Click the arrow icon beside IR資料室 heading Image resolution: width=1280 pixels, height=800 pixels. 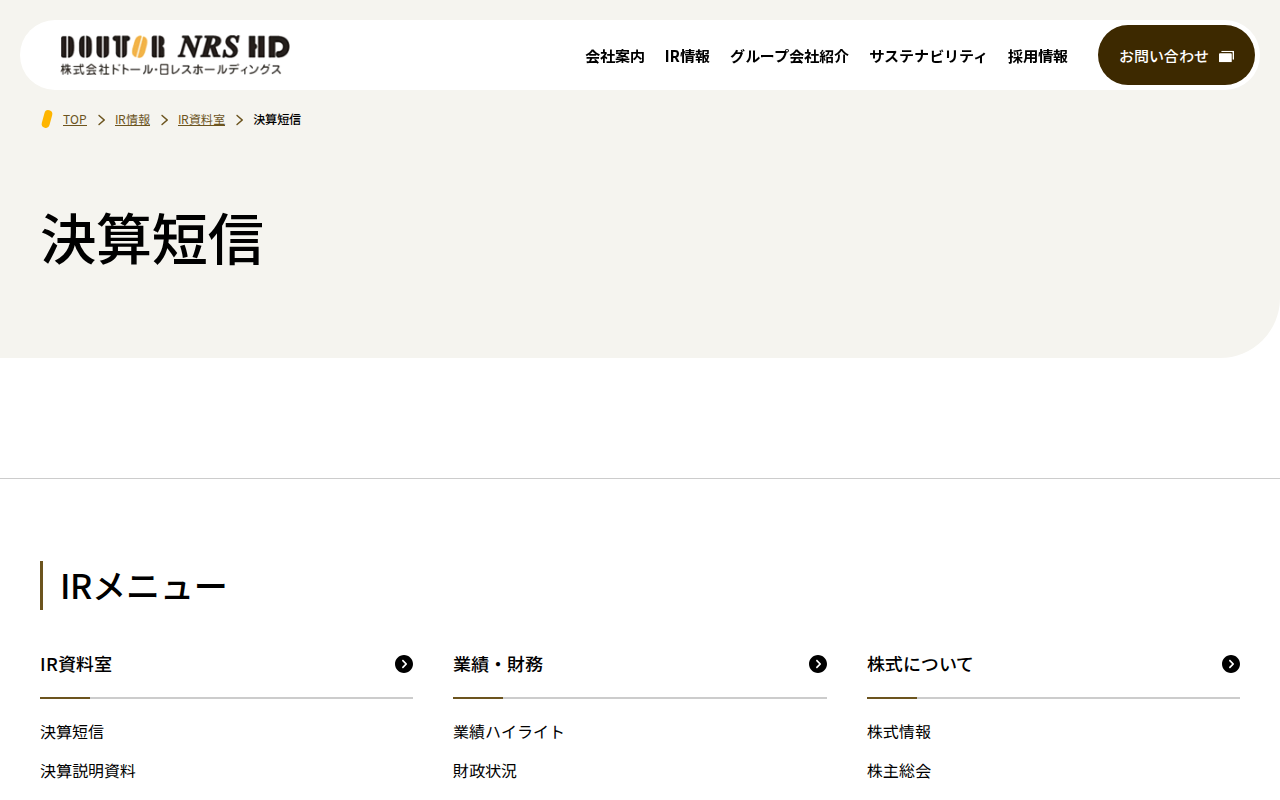point(404,664)
